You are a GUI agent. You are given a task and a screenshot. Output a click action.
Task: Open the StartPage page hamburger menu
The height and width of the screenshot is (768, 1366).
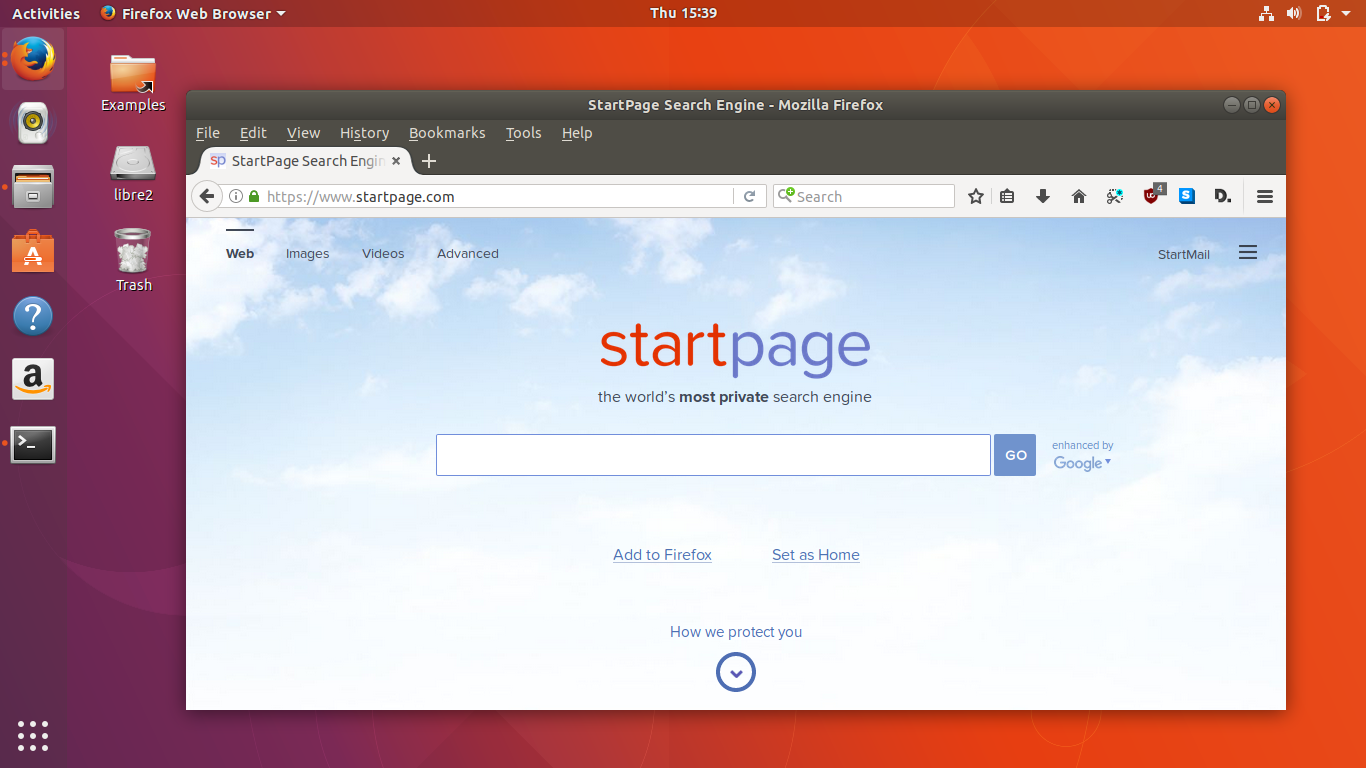point(1248,253)
